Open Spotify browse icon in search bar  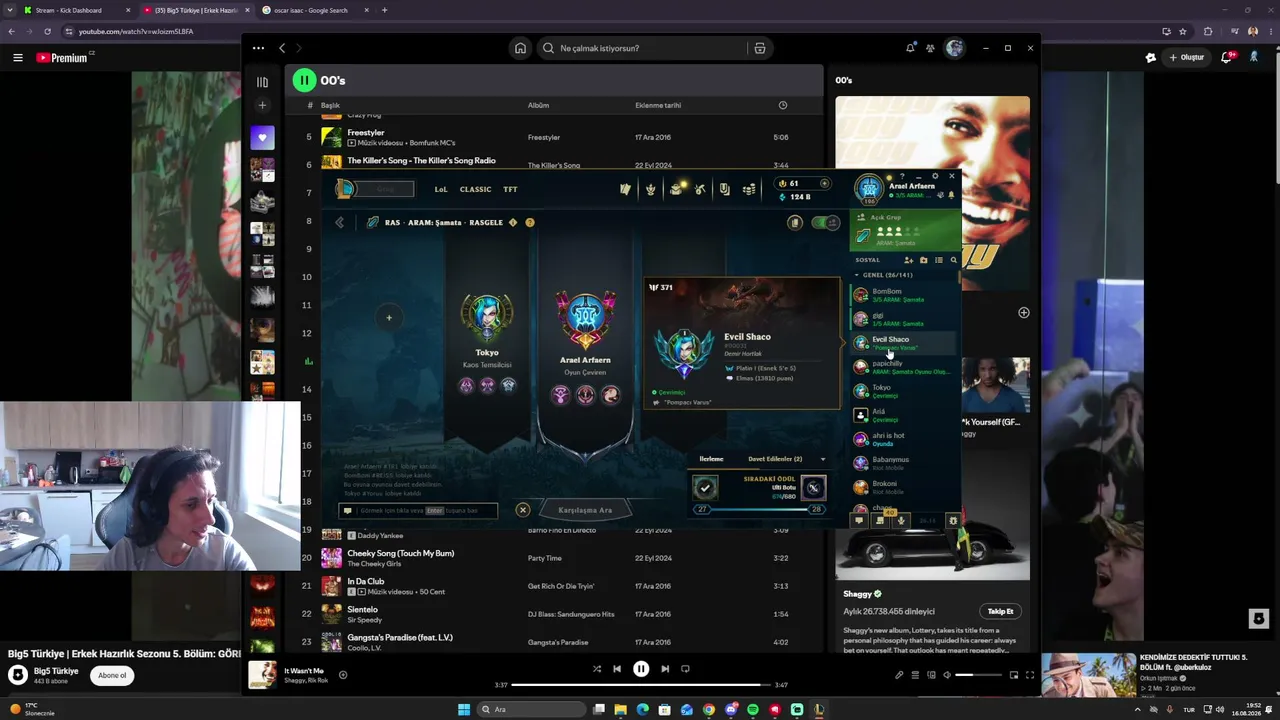760,48
